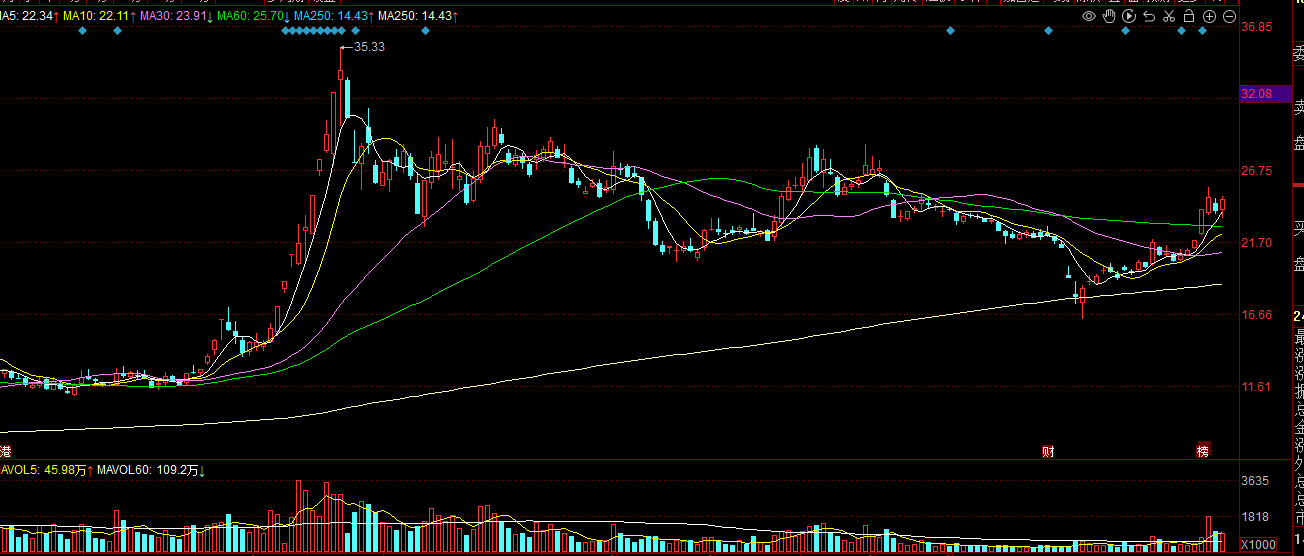Click the first diamond marker in the row
This screenshot has height=556, width=1304.
point(82,31)
